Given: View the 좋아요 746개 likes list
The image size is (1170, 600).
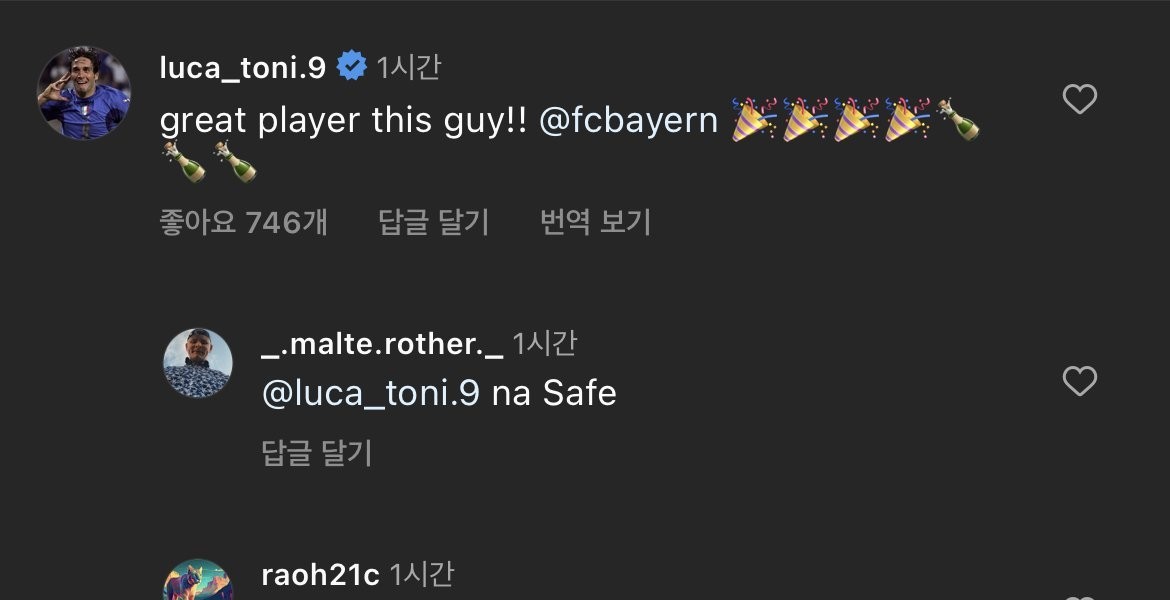Looking at the screenshot, I should [x=243, y=222].
